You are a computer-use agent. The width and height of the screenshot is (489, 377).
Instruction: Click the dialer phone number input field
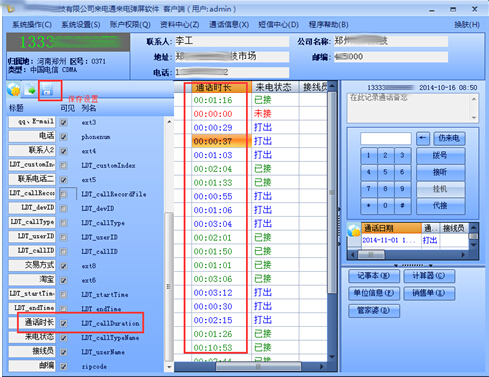[x=386, y=138]
